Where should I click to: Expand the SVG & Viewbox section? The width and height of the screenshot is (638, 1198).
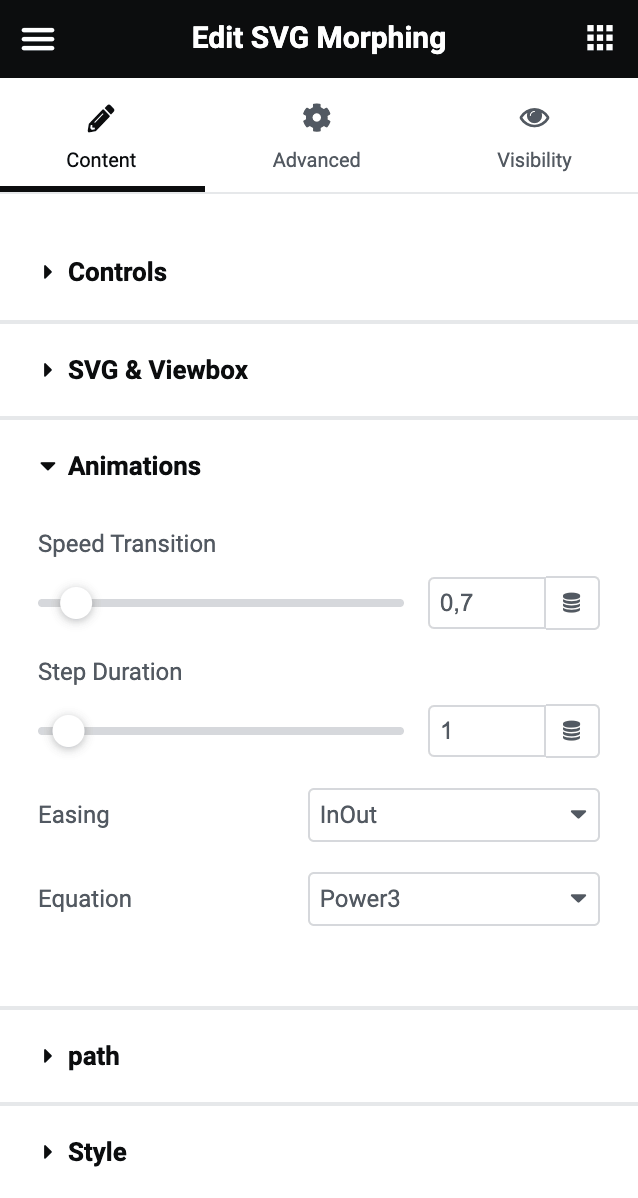157,370
